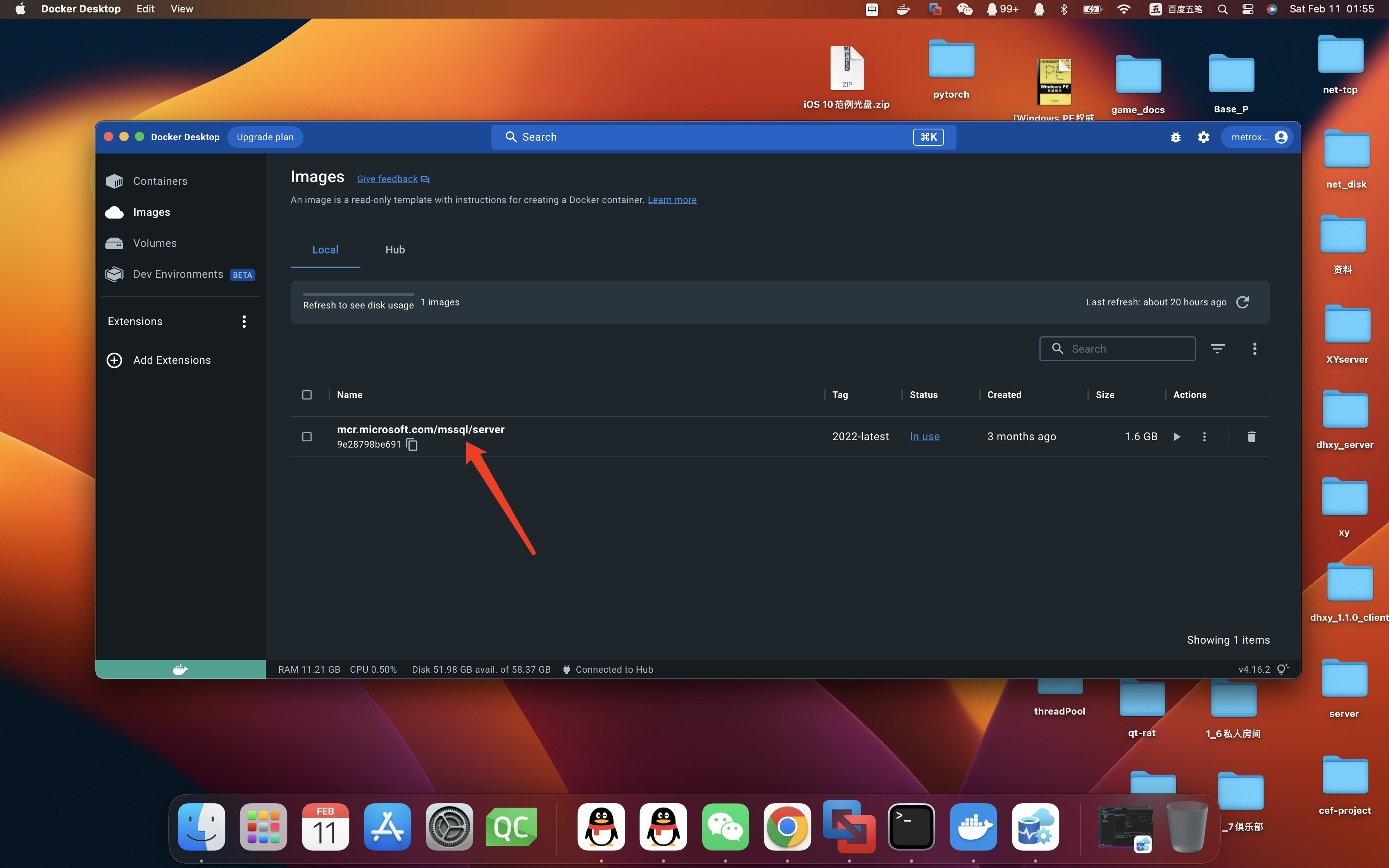Select the game_docs folder on desktop
The height and width of the screenshot is (868, 1389).
tap(1137, 84)
